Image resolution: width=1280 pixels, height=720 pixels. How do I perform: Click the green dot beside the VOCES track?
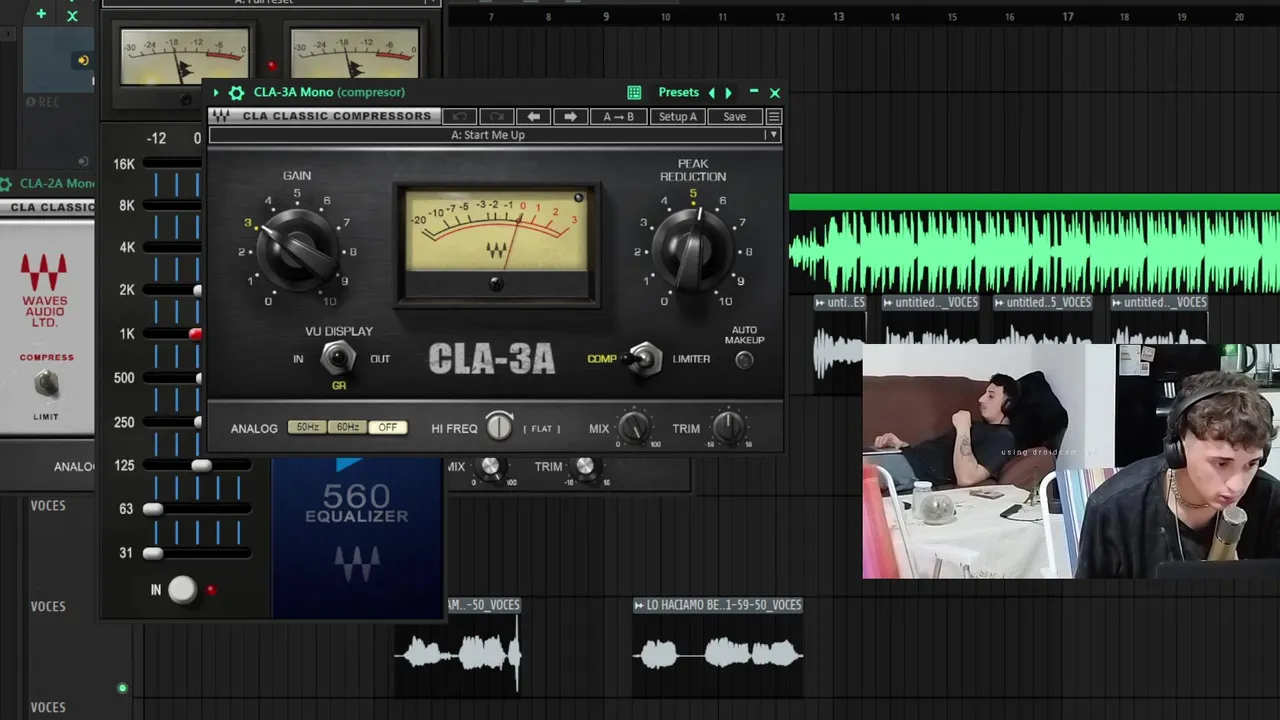point(123,688)
